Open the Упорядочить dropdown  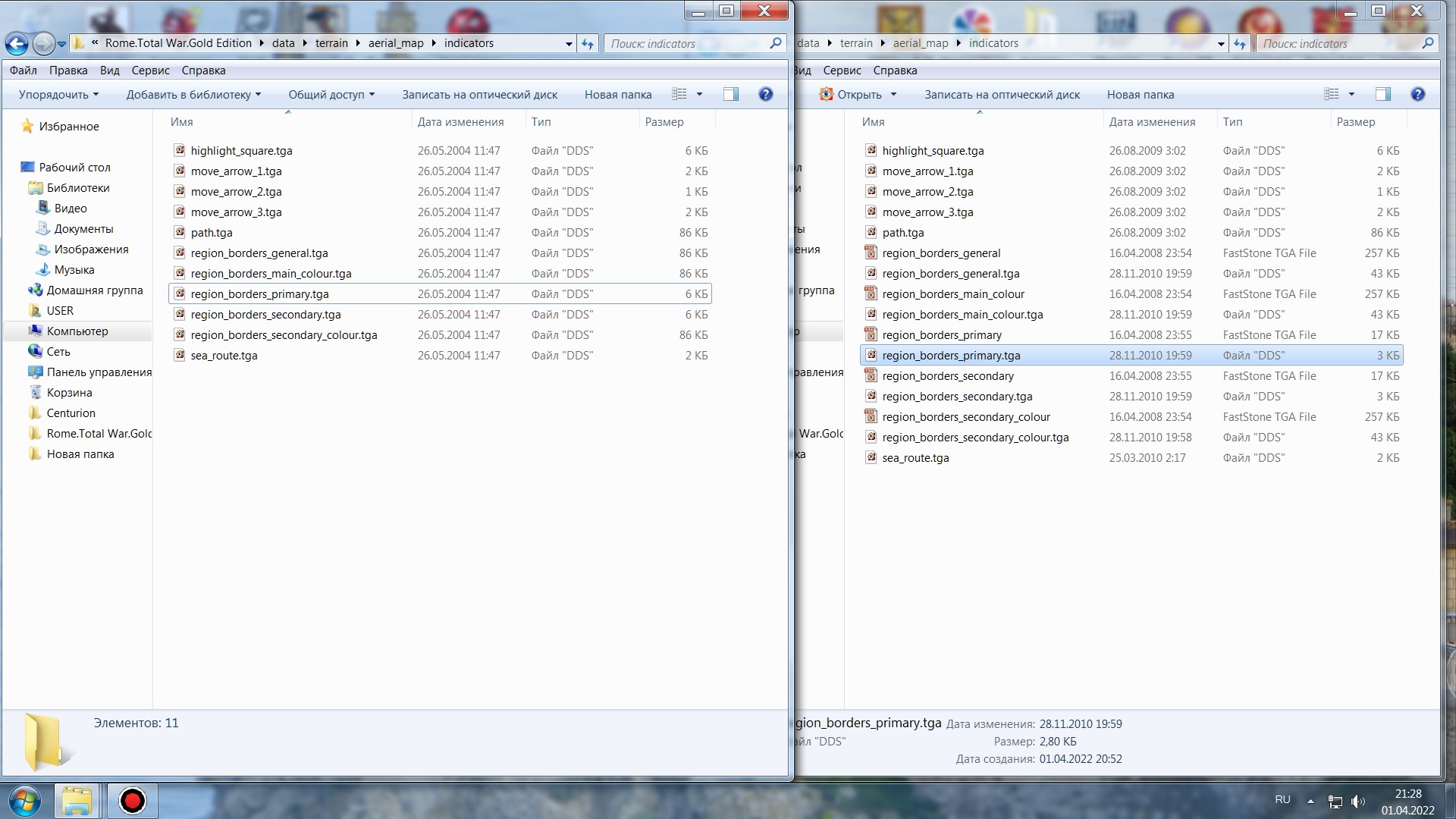point(58,95)
